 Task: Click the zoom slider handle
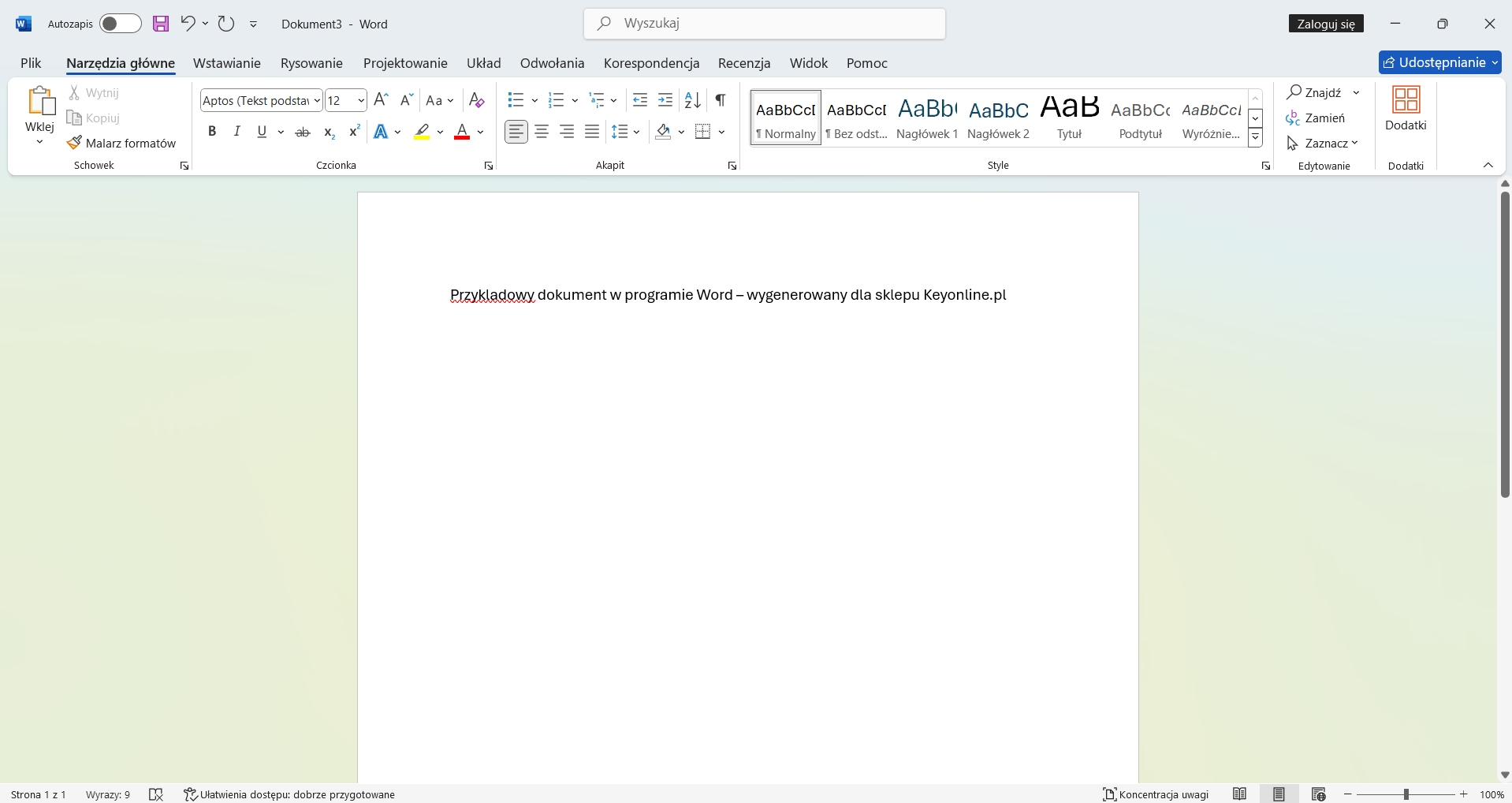click(1406, 794)
